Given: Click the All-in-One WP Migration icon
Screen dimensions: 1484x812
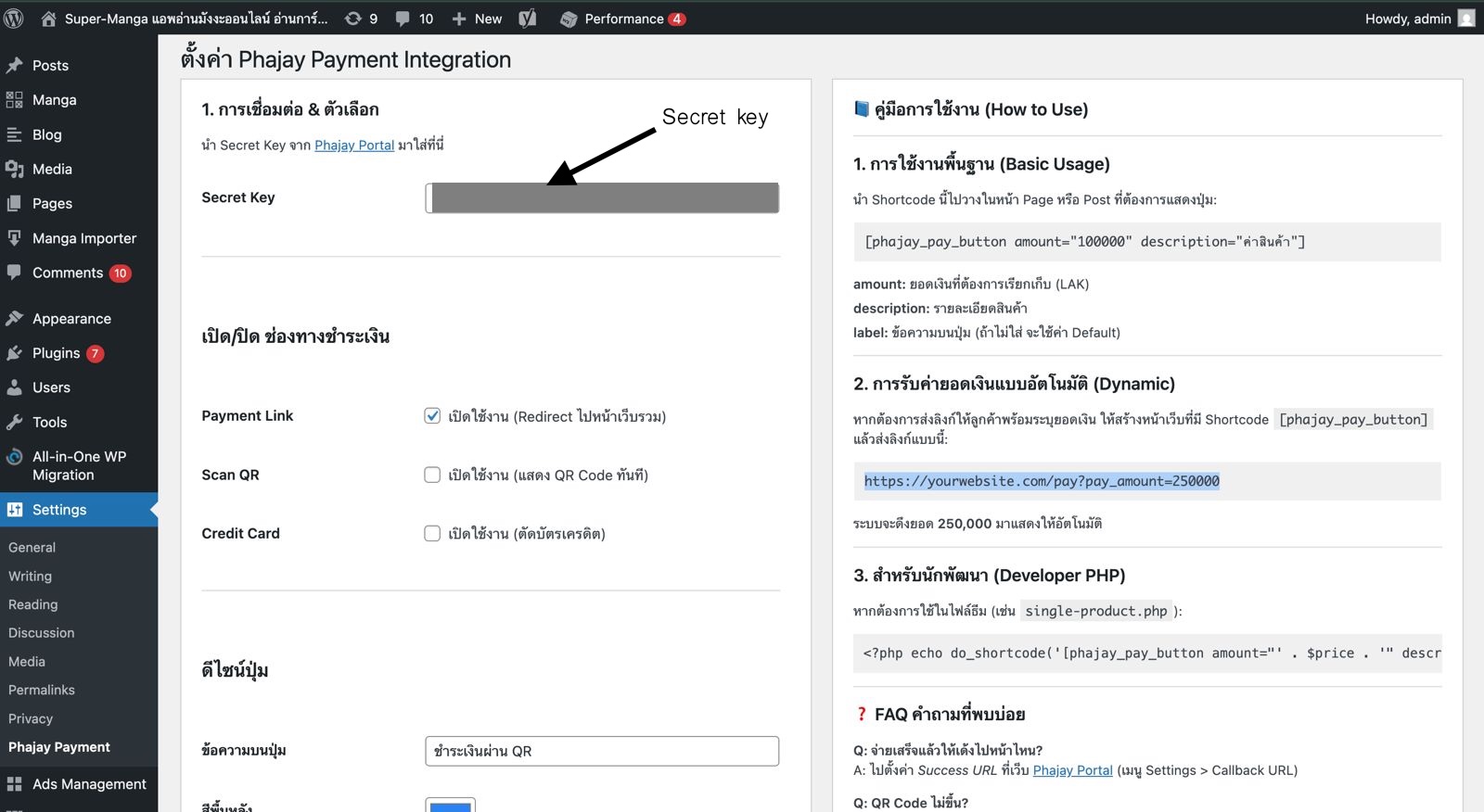Looking at the screenshot, I should pos(14,456).
